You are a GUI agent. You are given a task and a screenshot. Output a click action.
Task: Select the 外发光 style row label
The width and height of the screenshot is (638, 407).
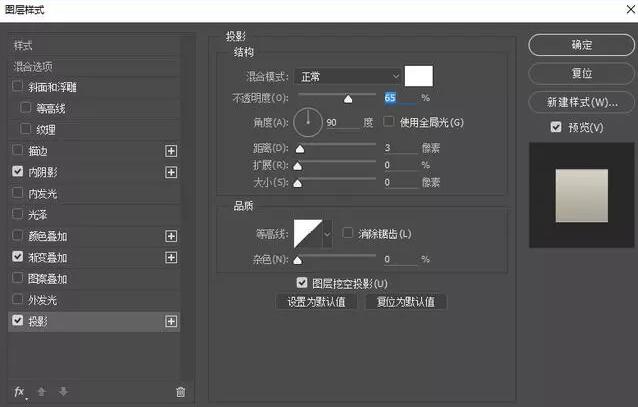tap(42, 300)
